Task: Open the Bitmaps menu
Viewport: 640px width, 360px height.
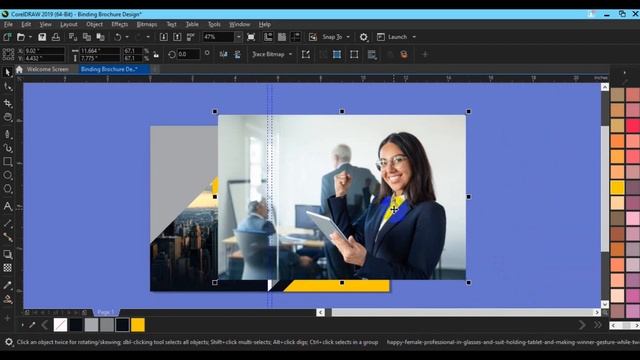Action: tap(147, 24)
